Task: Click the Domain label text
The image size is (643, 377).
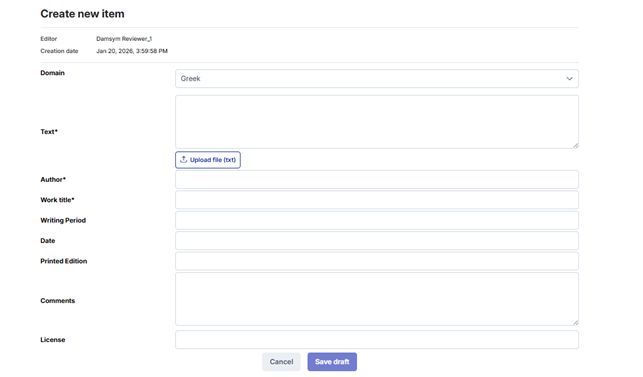Action: [52, 73]
